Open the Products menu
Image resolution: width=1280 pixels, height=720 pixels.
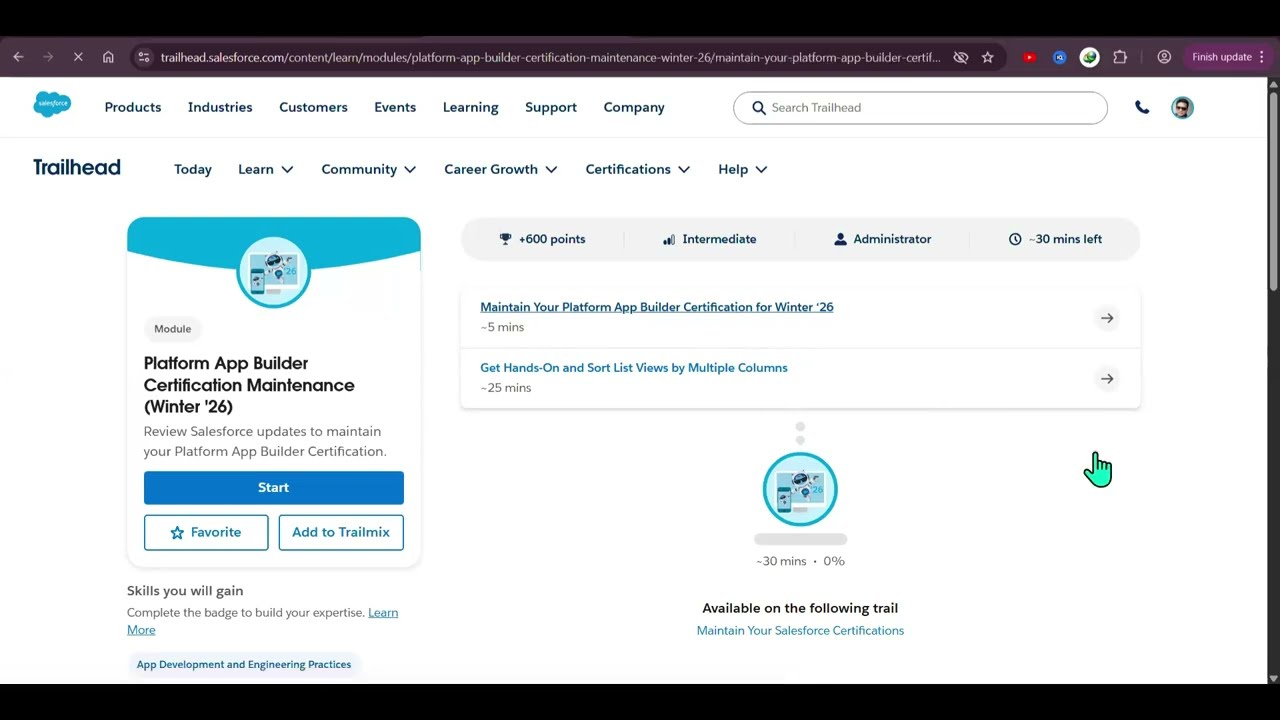(x=133, y=107)
